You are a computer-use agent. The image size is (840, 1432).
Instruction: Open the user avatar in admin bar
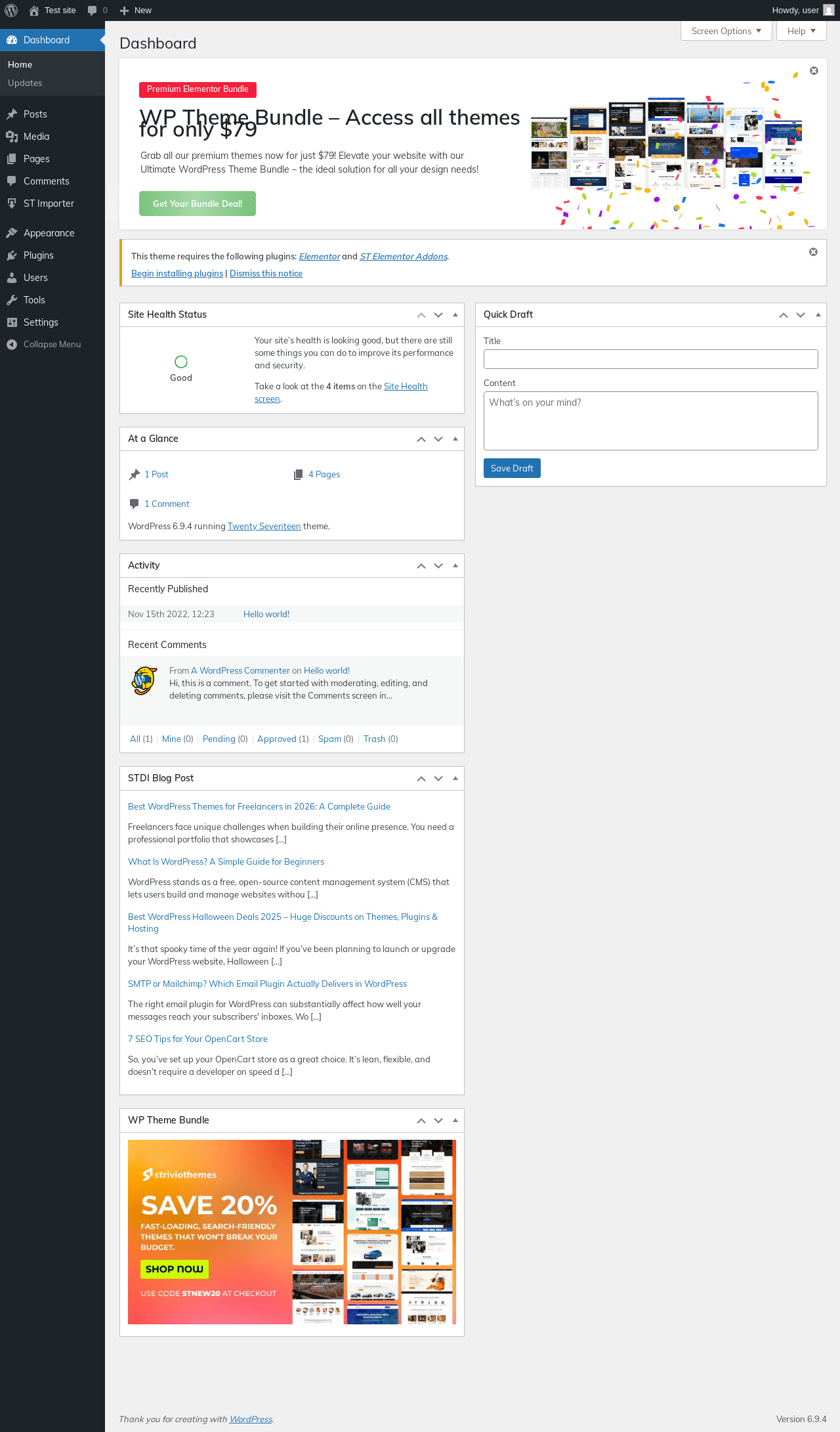[829, 11]
